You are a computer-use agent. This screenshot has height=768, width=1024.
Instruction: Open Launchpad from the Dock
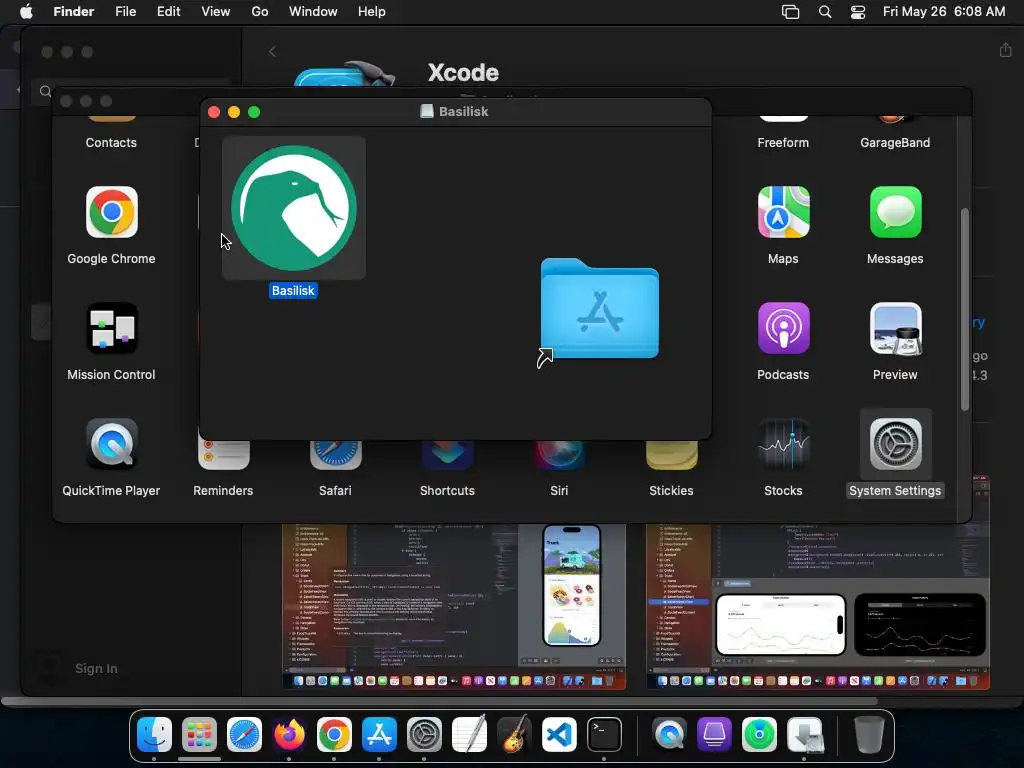click(x=199, y=734)
